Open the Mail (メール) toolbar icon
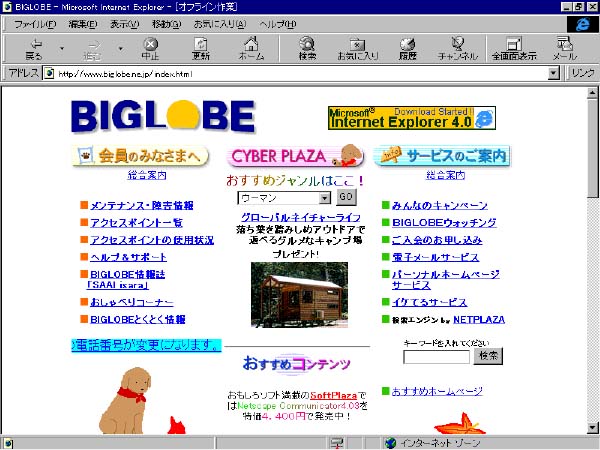Screen dimensions: 600x450 click(x=564, y=49)
